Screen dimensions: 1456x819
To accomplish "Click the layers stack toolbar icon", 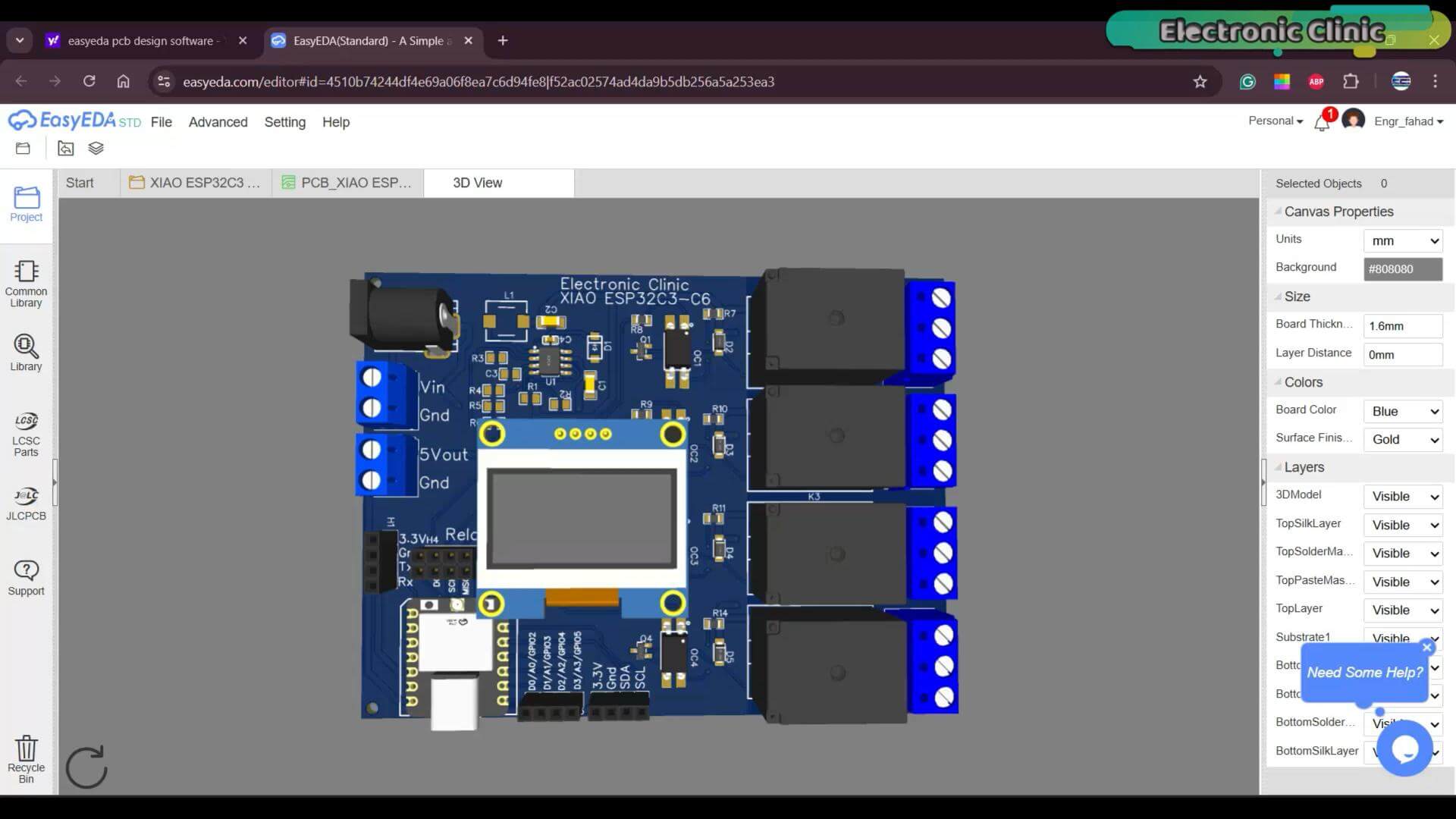I will 96,149.
